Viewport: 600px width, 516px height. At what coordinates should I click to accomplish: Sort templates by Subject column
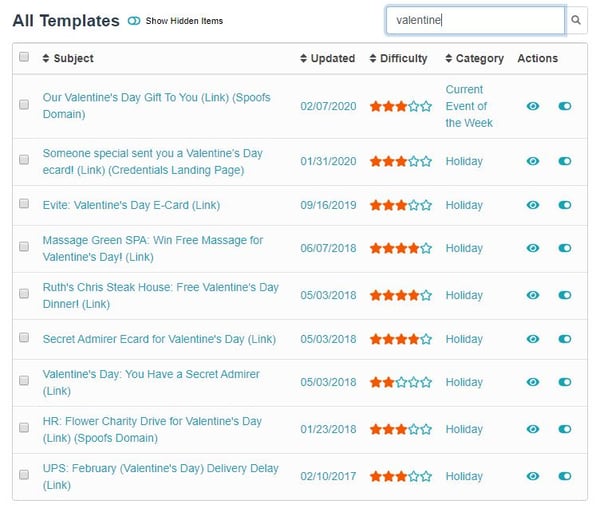68,58
